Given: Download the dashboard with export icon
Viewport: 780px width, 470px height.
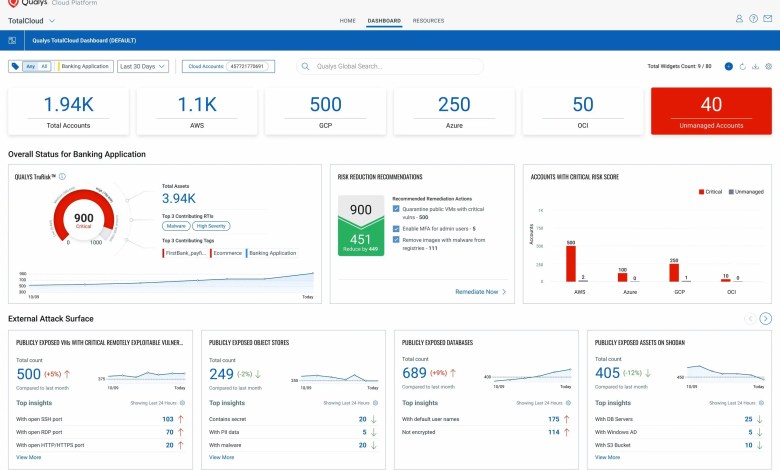Looking at the screenshot, I should click(x=755, y=66).
